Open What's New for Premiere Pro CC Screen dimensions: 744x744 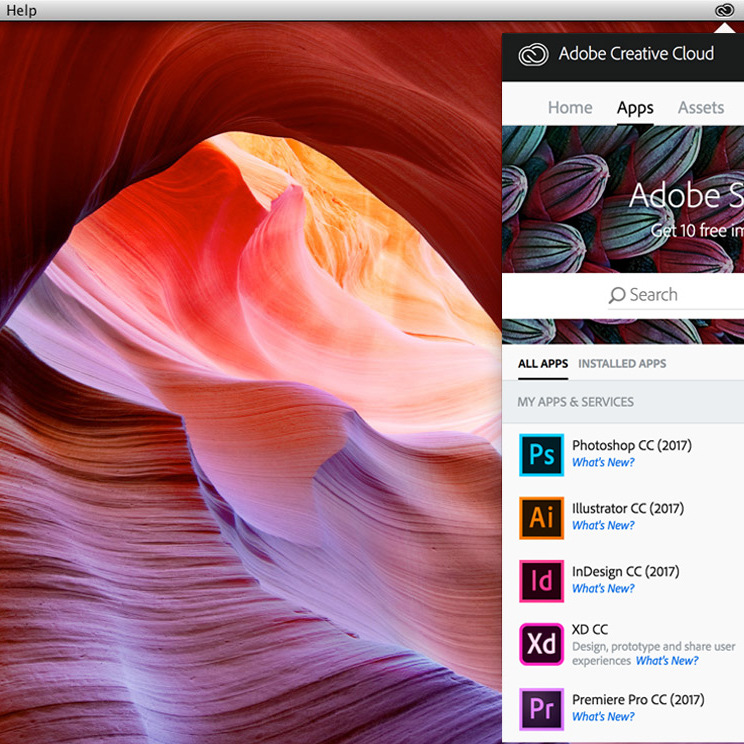[603, 717]
